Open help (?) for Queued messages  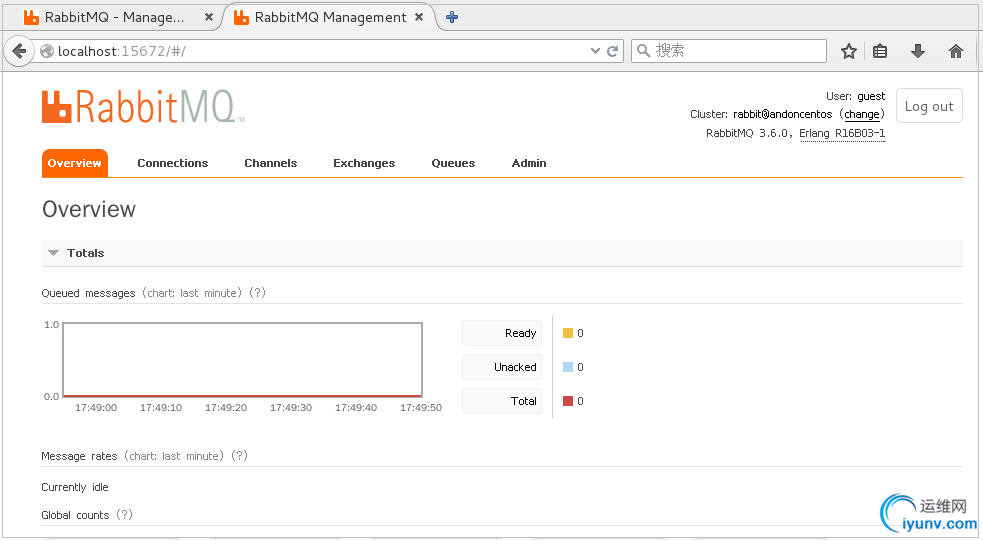click(x=257, y=293)
